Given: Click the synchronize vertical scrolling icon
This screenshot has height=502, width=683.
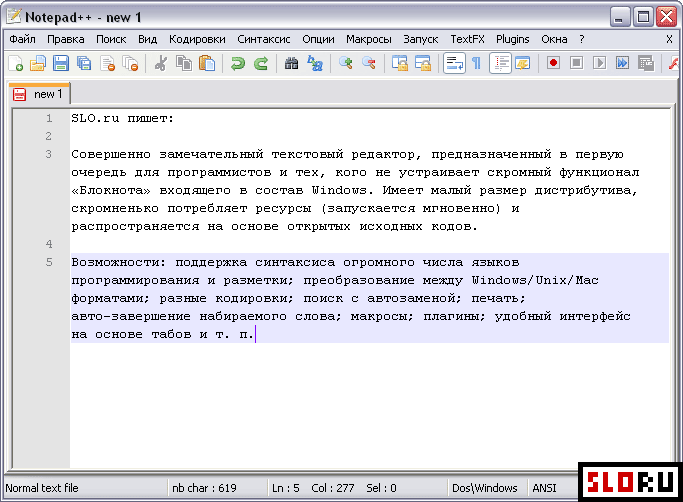Looking at the screenshot, I should tap(400, 63).
